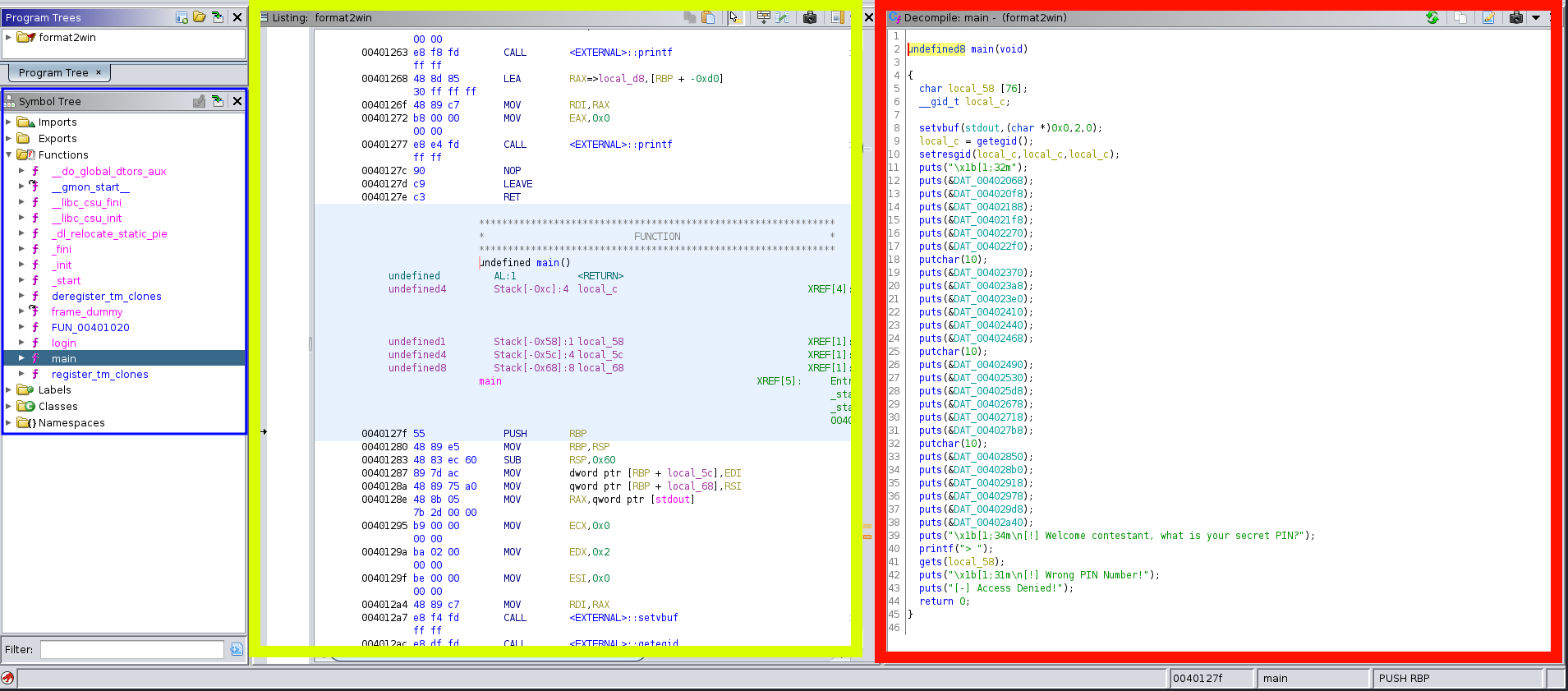The image size is (1568, 691).
Task: Click the <EXTERNAL>::setvbuf reference in the Listing
Action: click(x=623, y=618)
